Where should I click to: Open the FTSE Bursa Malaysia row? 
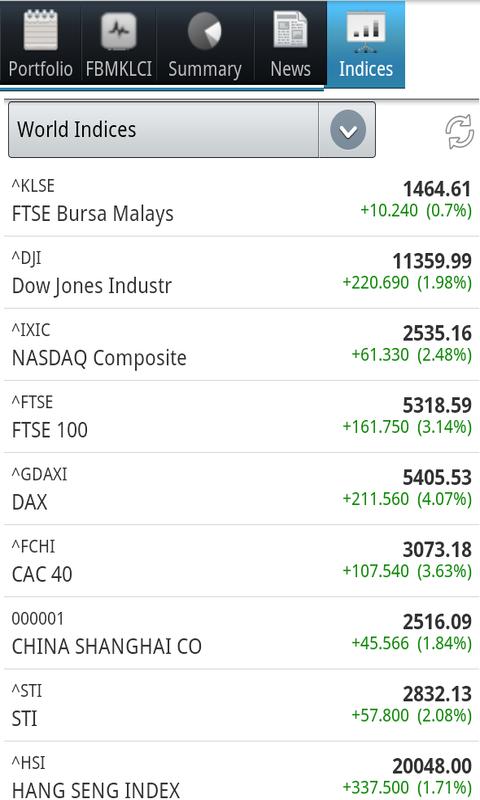241,201
